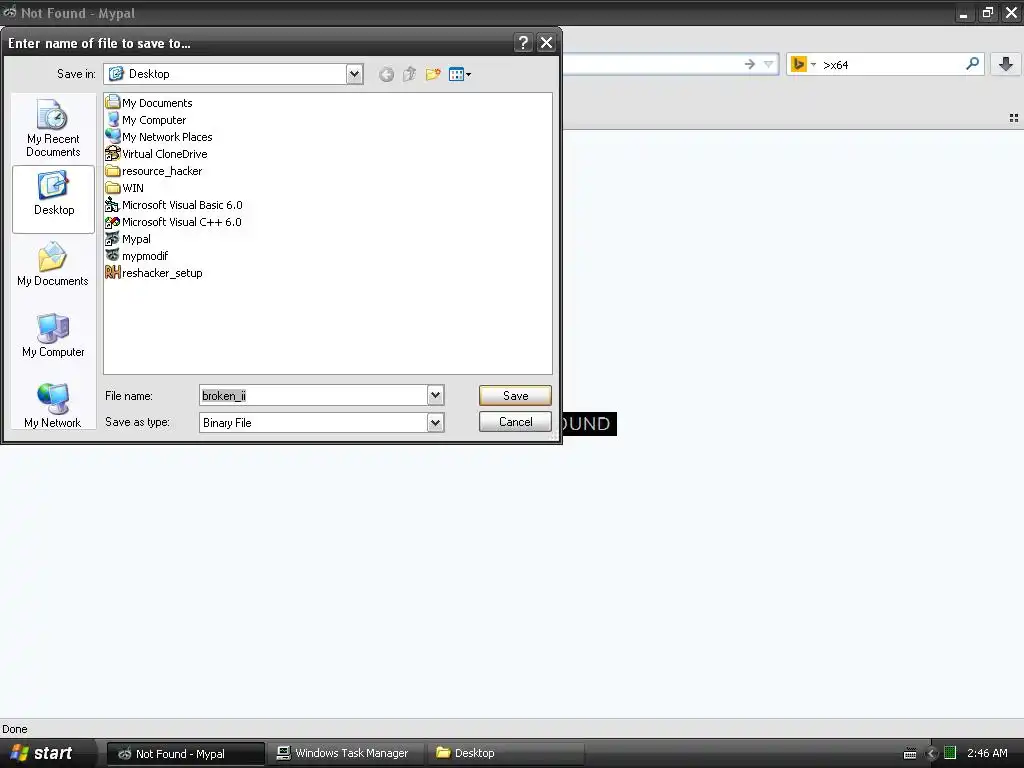The image size is (1024, 768).
Task: Switch to Windows Task Manager taskbar button
Action: click(347, 753)
